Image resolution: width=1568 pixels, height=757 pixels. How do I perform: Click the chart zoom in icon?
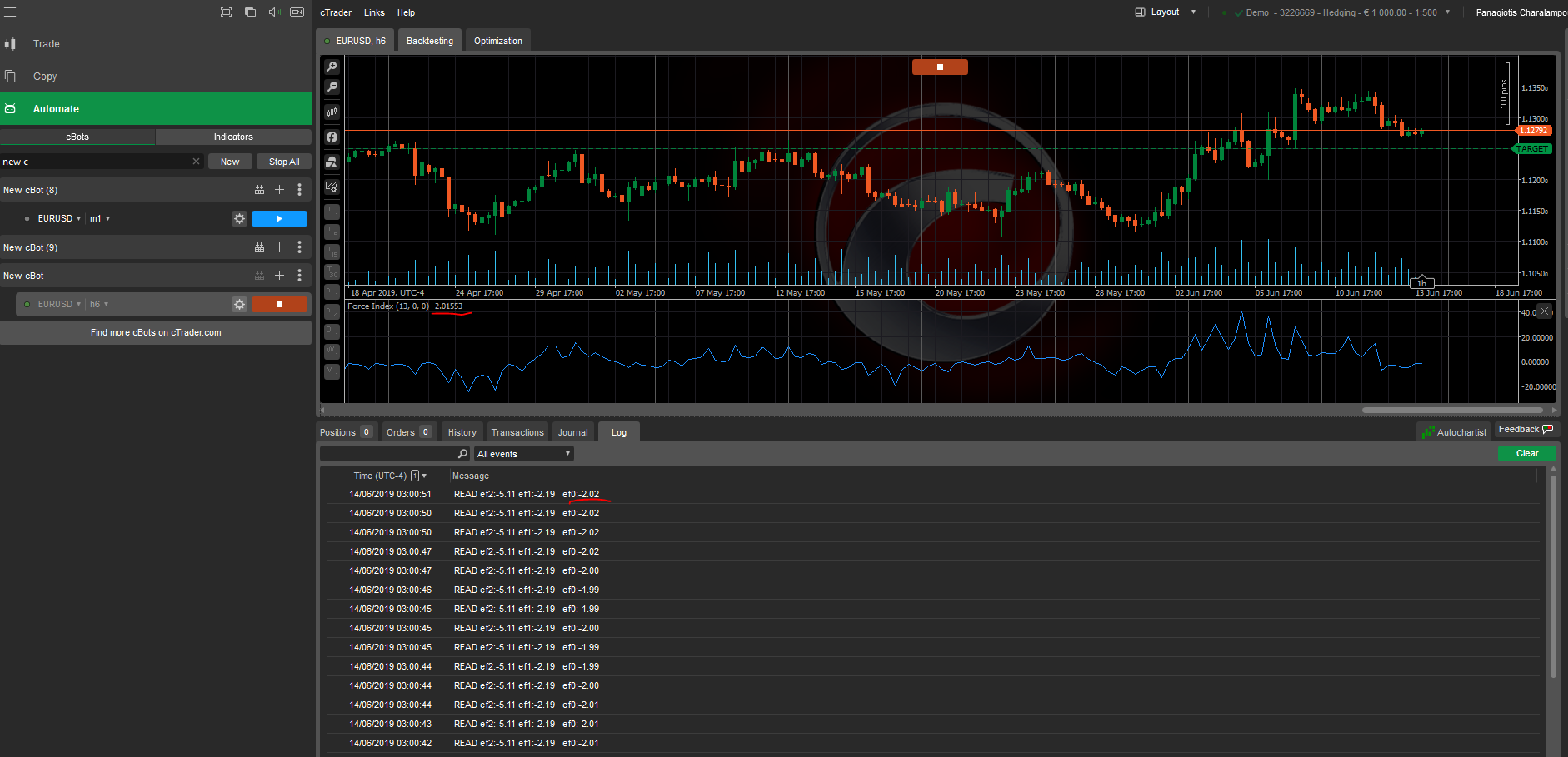coord(332,67)
